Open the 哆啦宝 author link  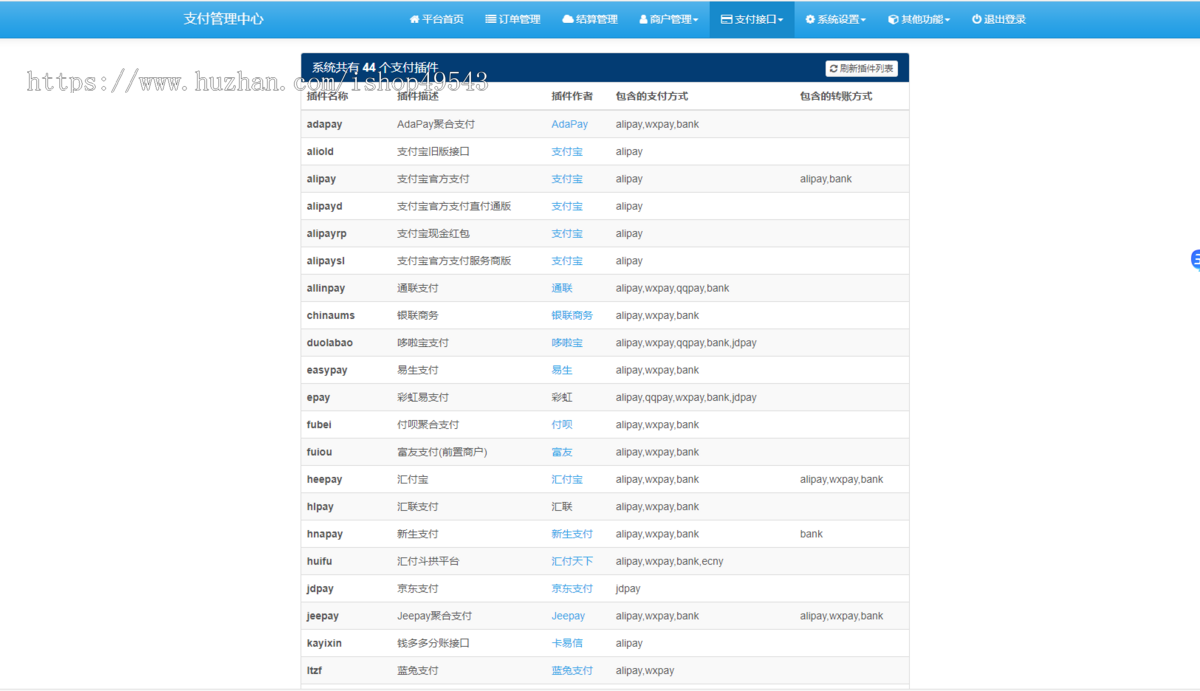pos(567,343)
